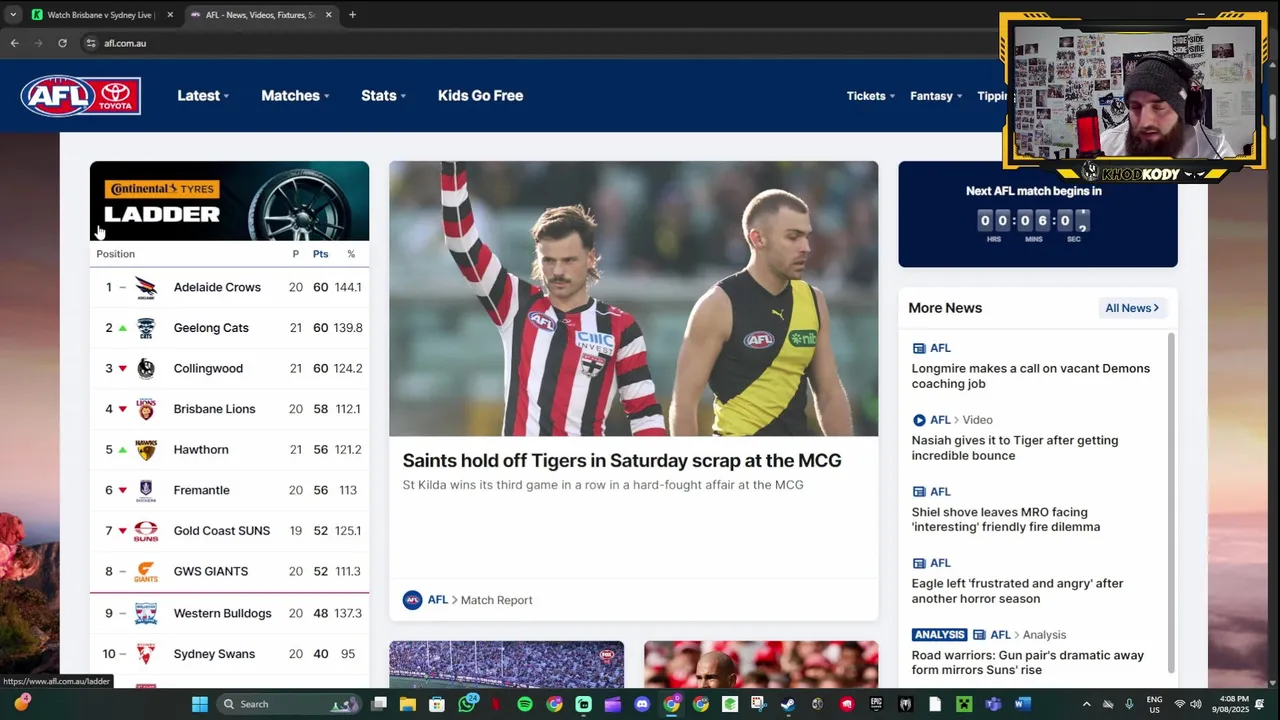Open Nasiah gives it to Tiger video
The image size is (1280, 720).
click(1015, 448)
